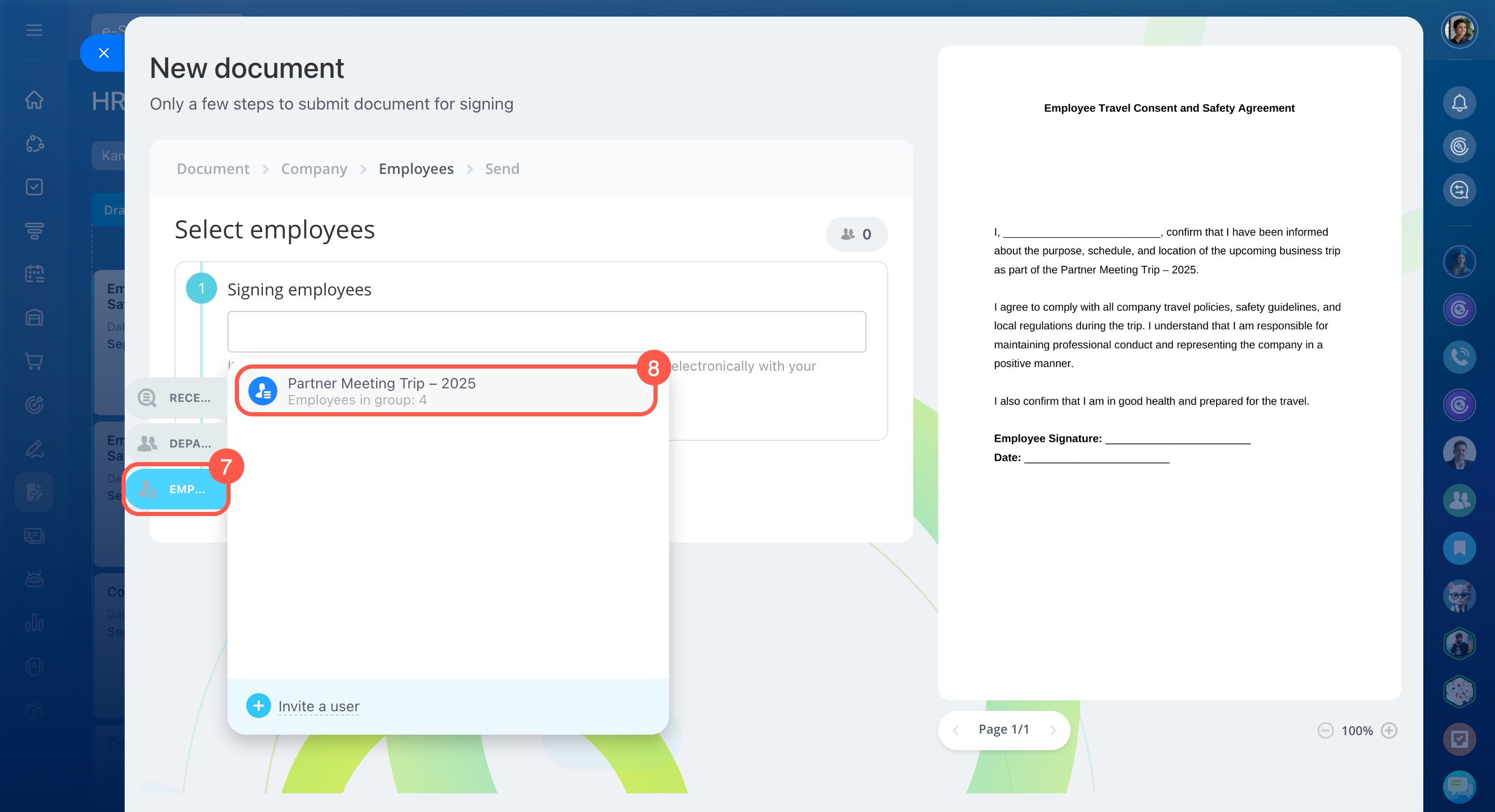This screenshot has width=1495, height=812.
Task: Click the Partner Meeting Trip group avatar icon
Action: point(262,391)
